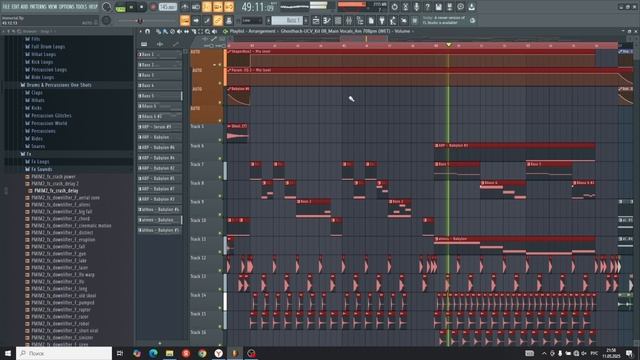Viewport: 640px width, 360px height.
Task: Select the Bass 1 pattern in picker
Action: coord(160,54)
